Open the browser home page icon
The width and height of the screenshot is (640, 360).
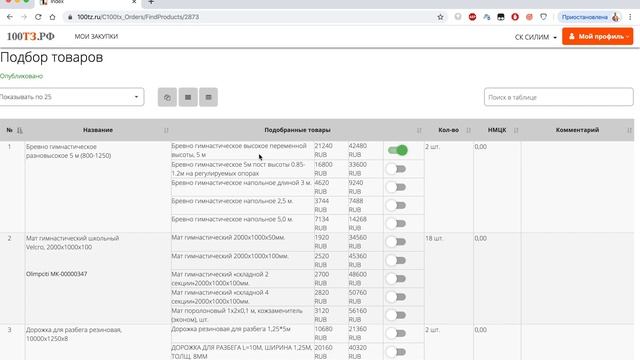pyautogui.click(x=52, y=17)
